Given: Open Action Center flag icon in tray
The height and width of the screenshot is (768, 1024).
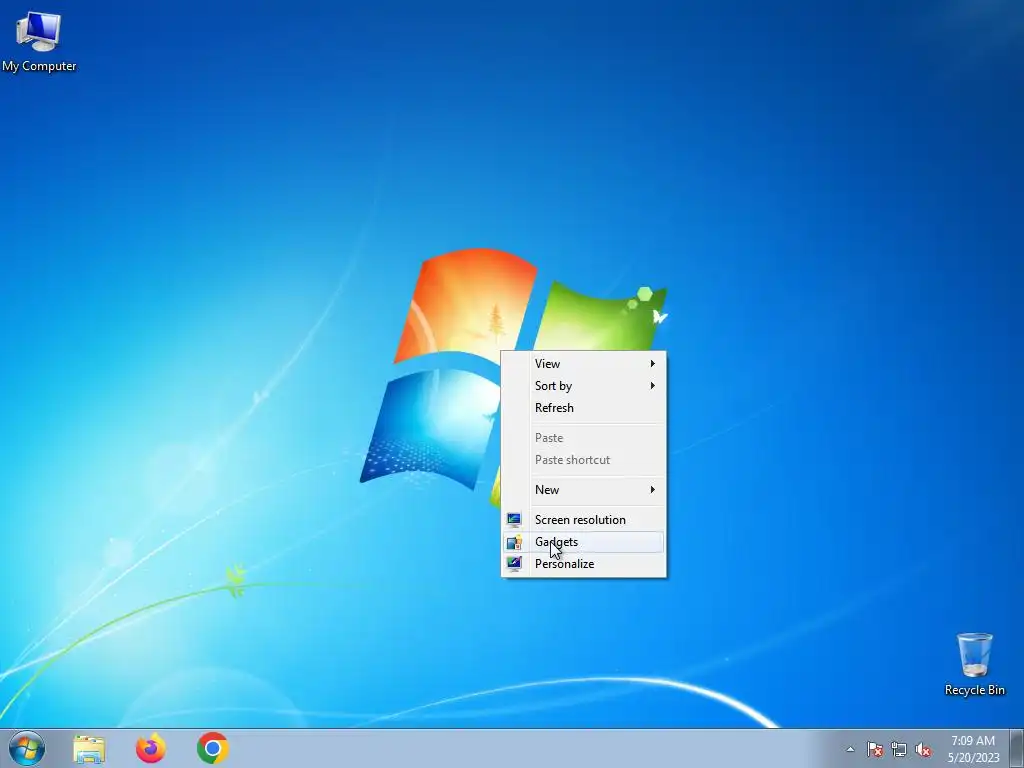Looking at the screenshot, I should click(875, 749).
